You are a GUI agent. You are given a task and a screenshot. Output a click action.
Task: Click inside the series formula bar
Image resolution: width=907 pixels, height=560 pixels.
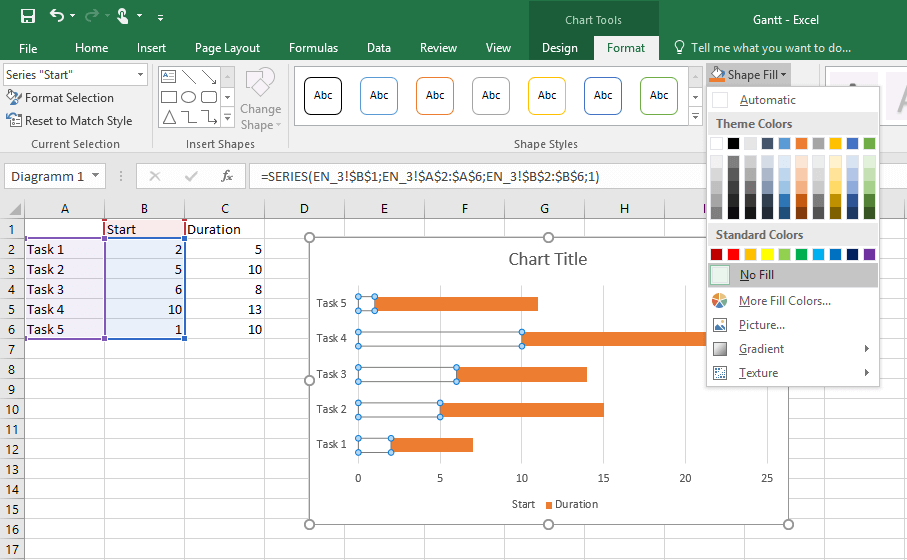coord(480,176)
